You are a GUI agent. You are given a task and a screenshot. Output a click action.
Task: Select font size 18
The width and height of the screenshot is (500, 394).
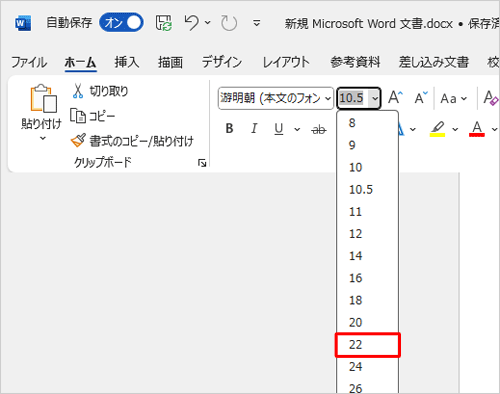pyautogui.click(x=367, y=300)
